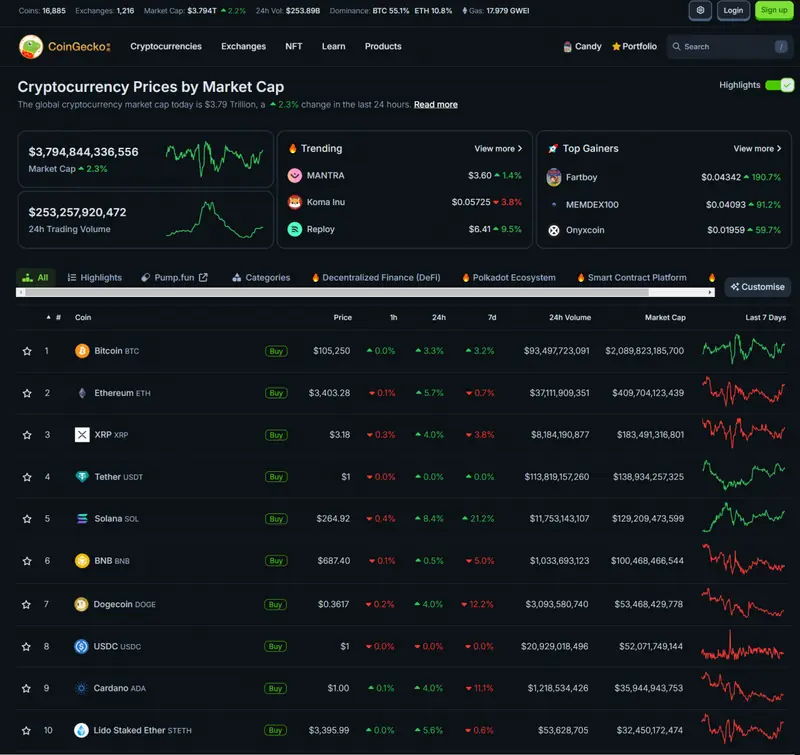
Task: Click the Lido Staked Ether icon
Action: tap(81, 730)
